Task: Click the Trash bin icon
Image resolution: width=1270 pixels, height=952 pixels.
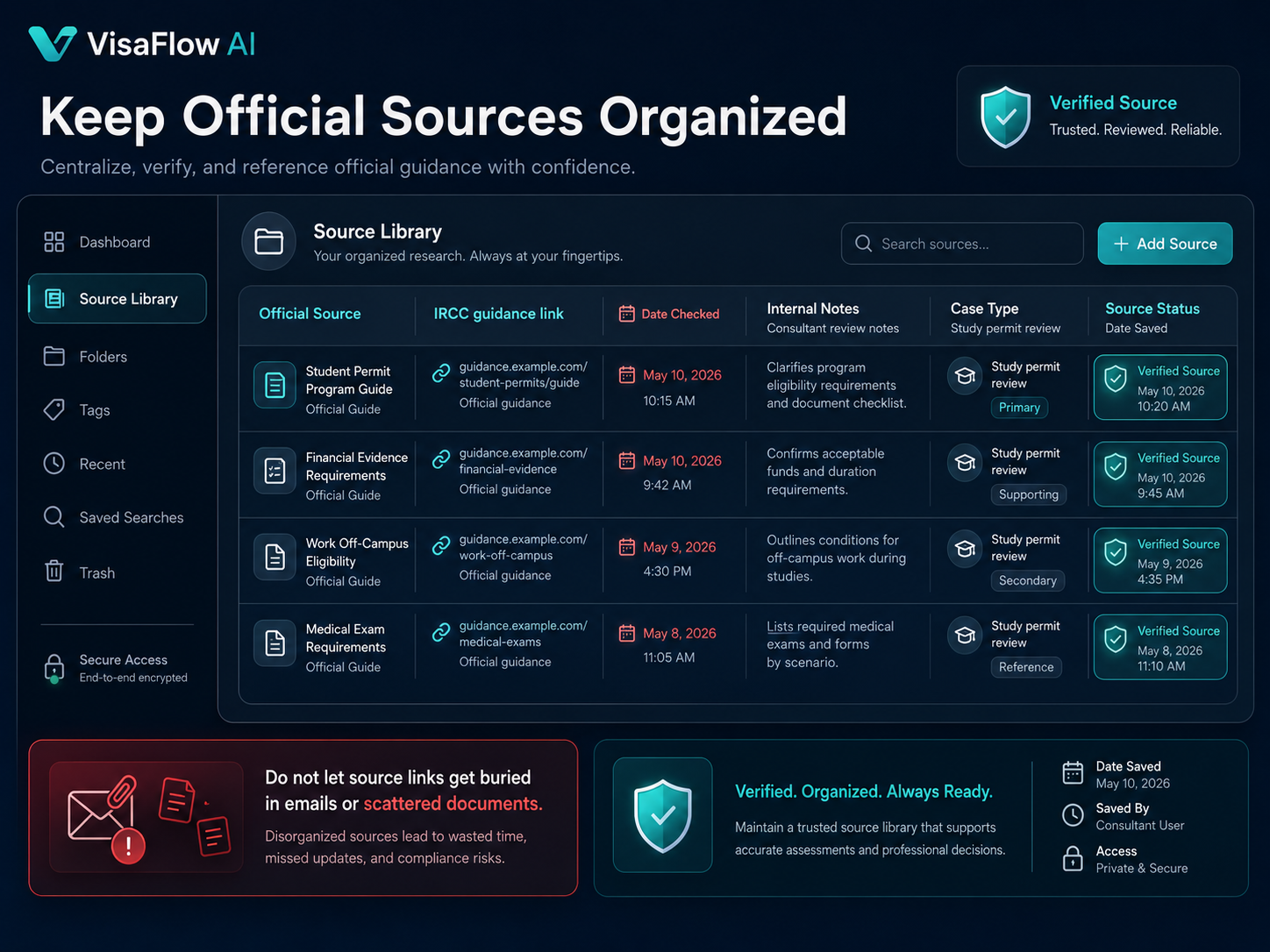Action: (x=54, y=572)
